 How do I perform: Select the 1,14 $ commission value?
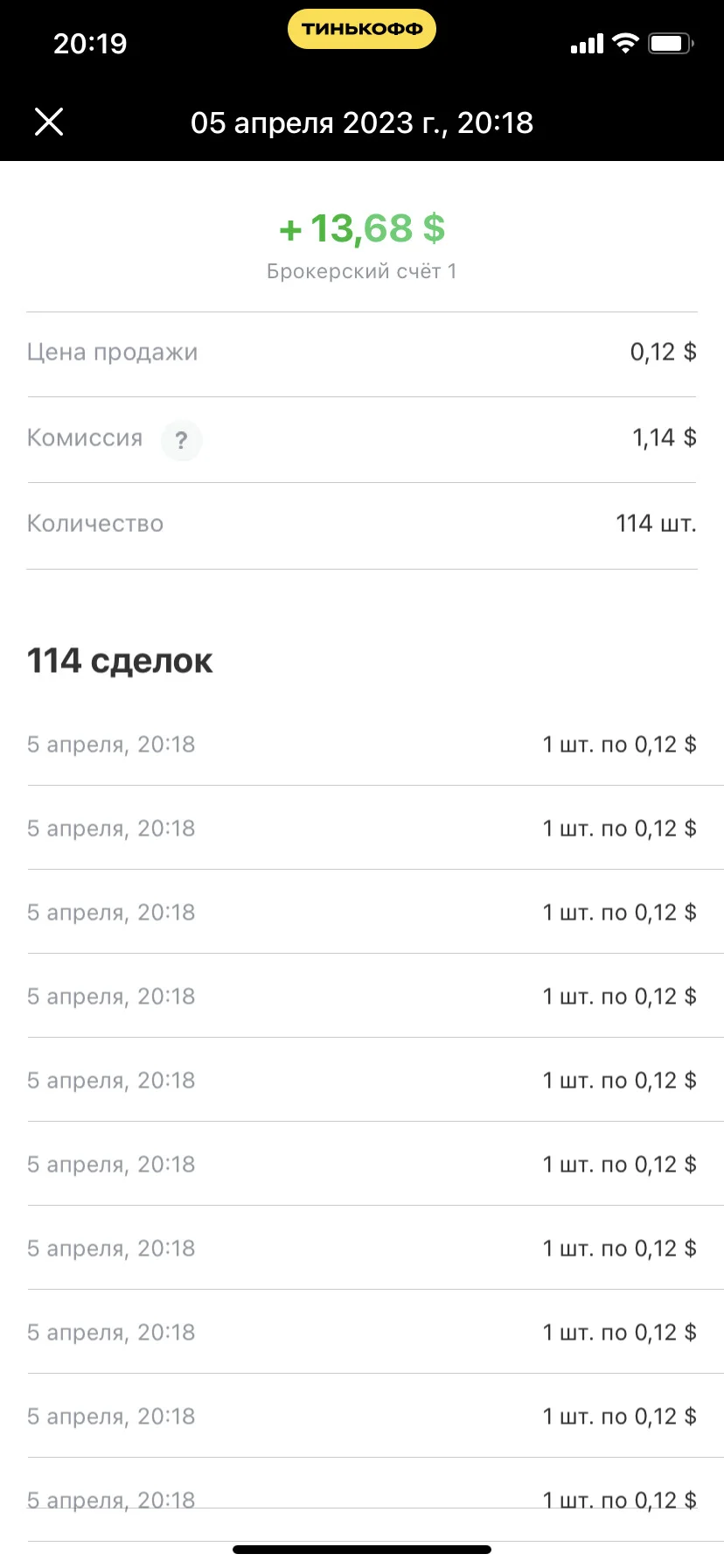665,437
